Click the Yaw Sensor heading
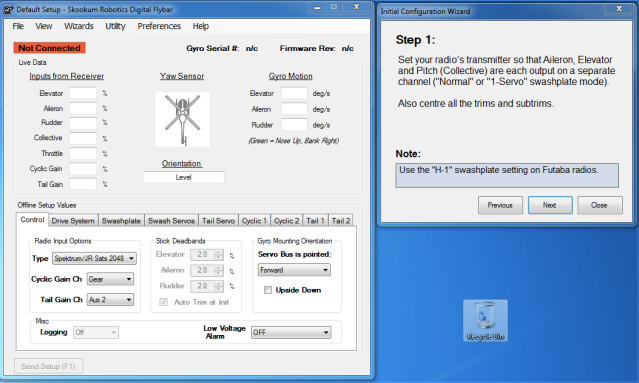Image resolution: width=639 pixels, height=383 pixels. tap(182, 76)
